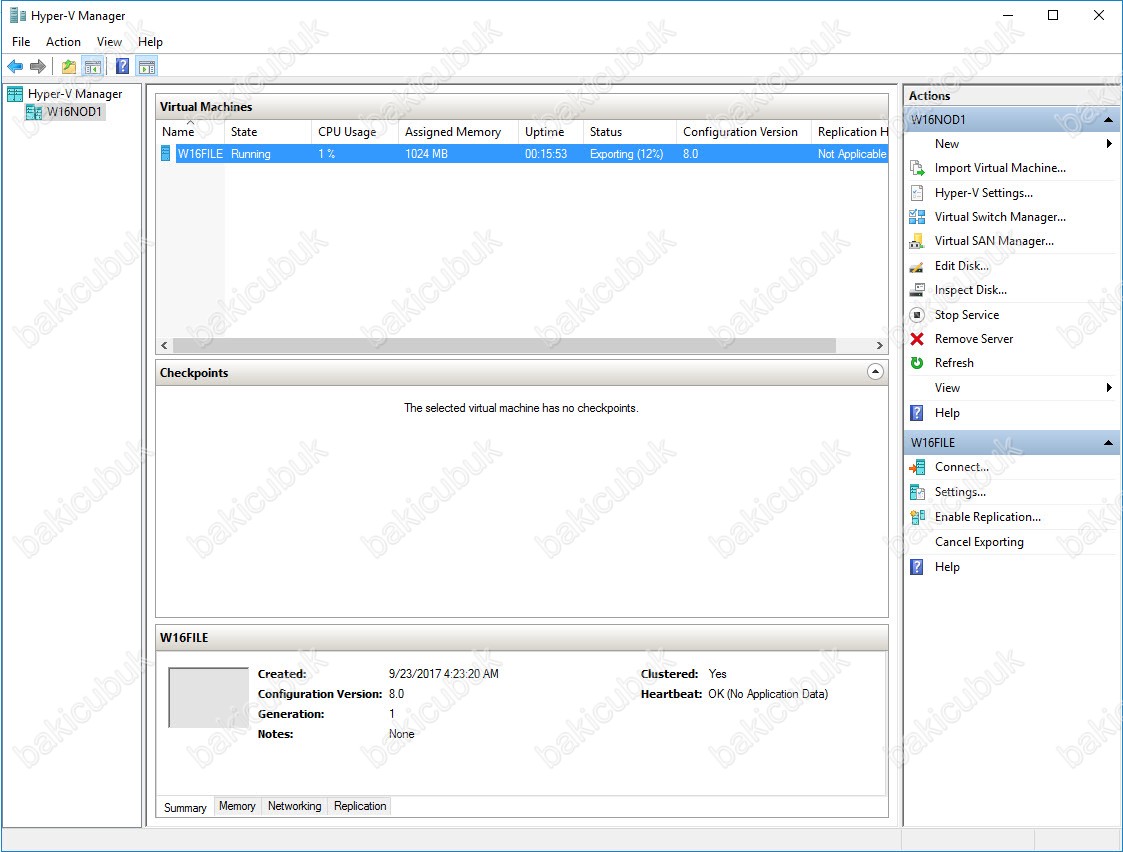Switch to the Replication tab
This screenshot has height=852, width=1123.
tap(360, 806)
